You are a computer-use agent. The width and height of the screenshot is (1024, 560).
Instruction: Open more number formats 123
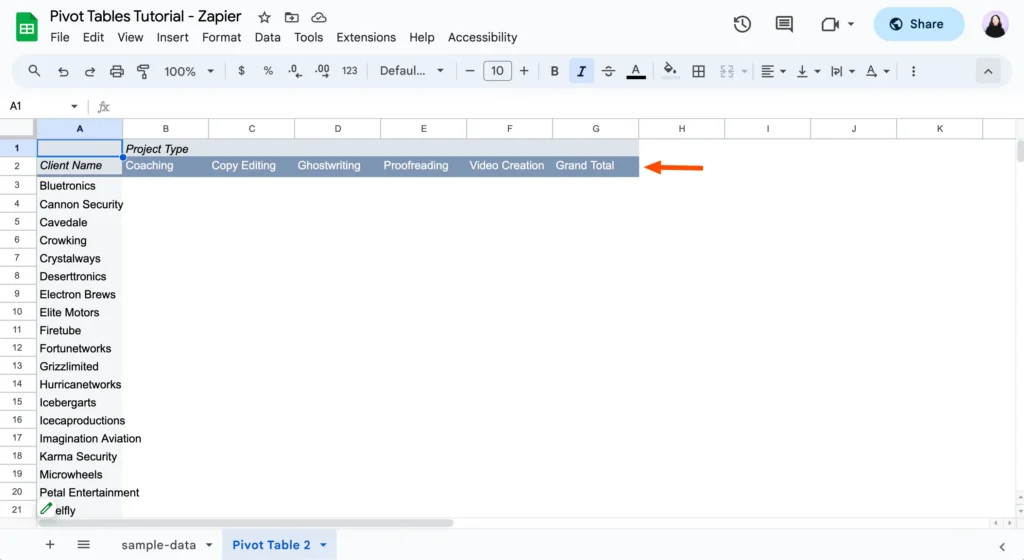[x=349, y=70]
